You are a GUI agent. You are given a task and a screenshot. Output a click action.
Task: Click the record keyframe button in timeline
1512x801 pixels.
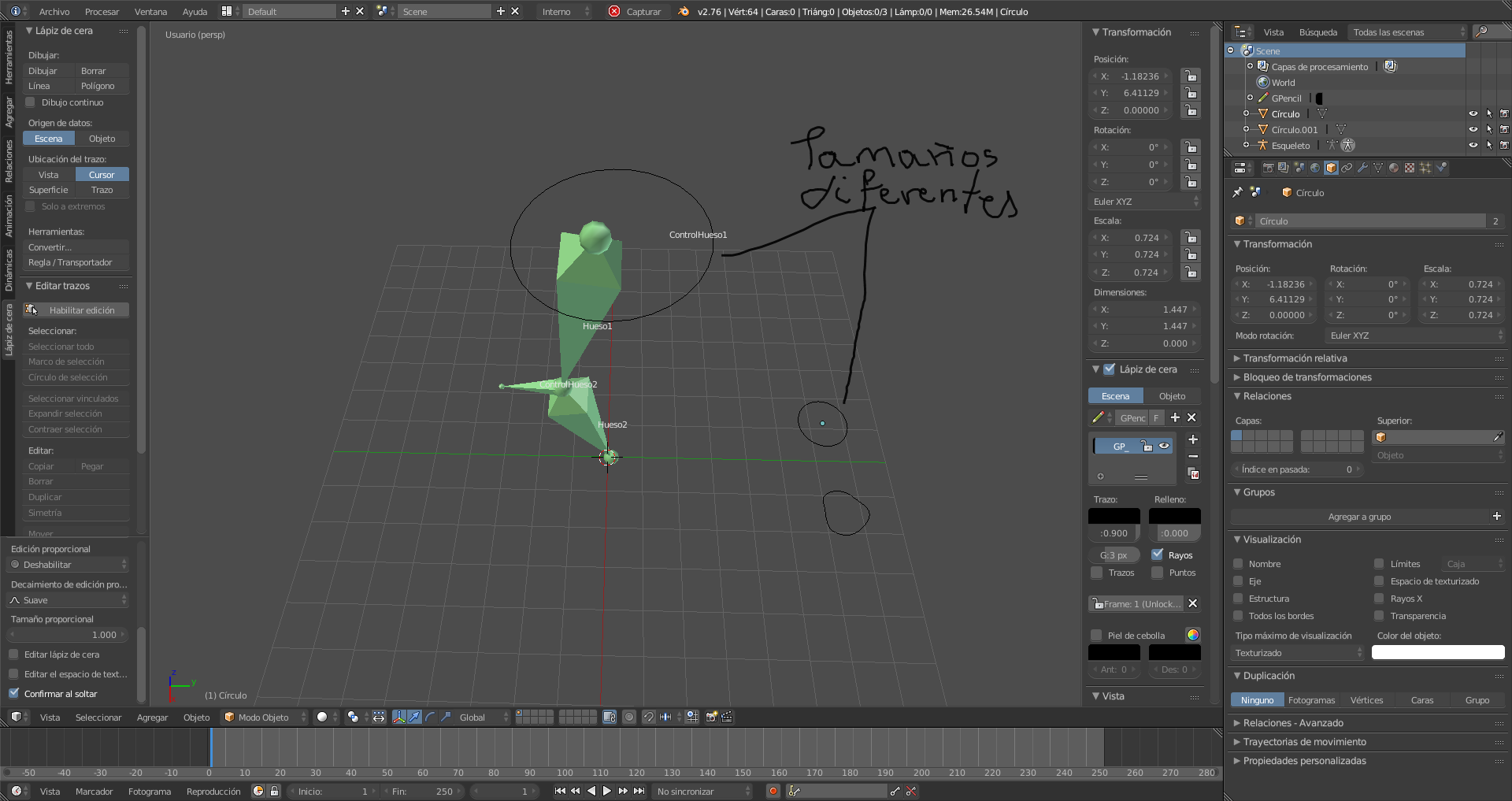coord(773,791)
